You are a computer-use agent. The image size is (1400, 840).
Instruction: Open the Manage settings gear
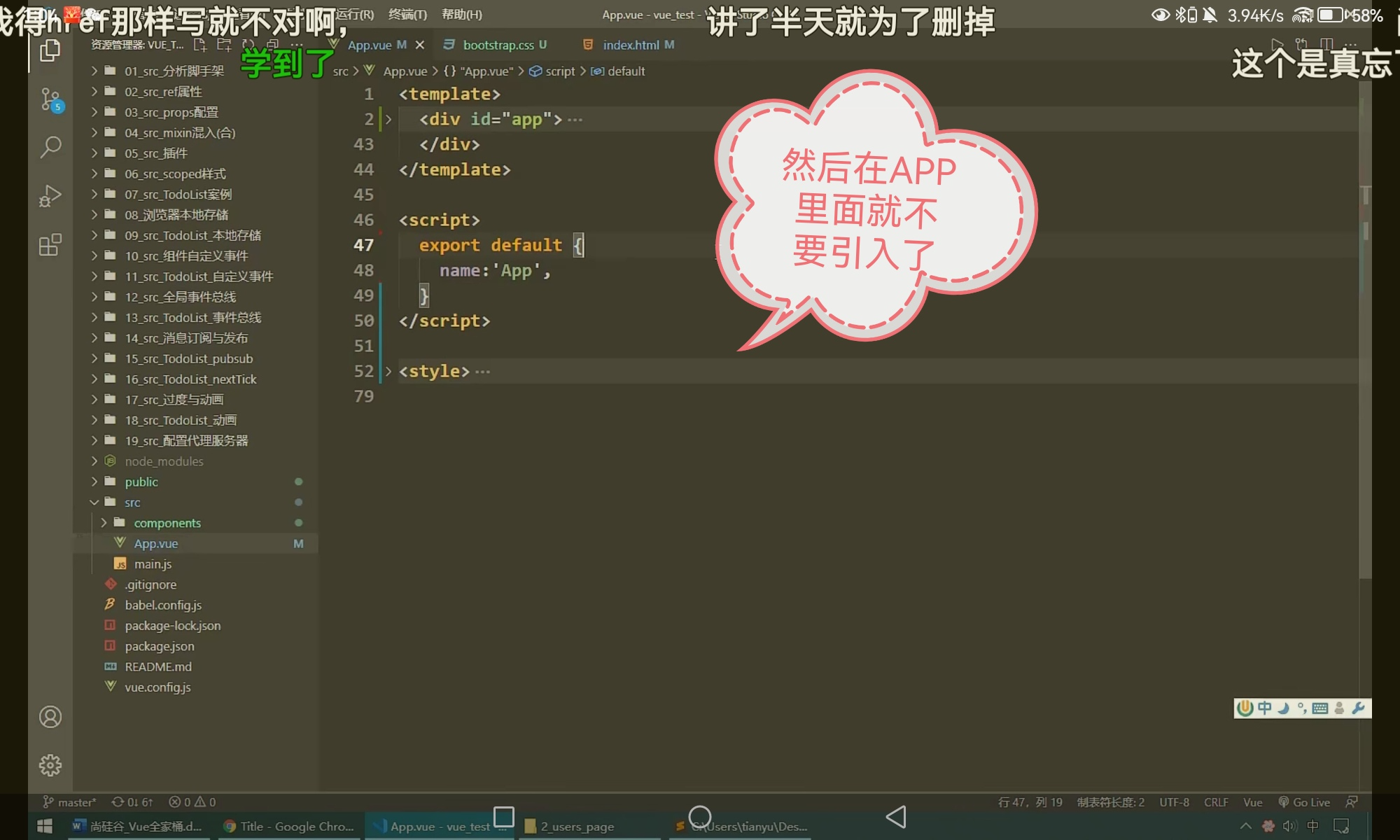[x=50, y=765]
